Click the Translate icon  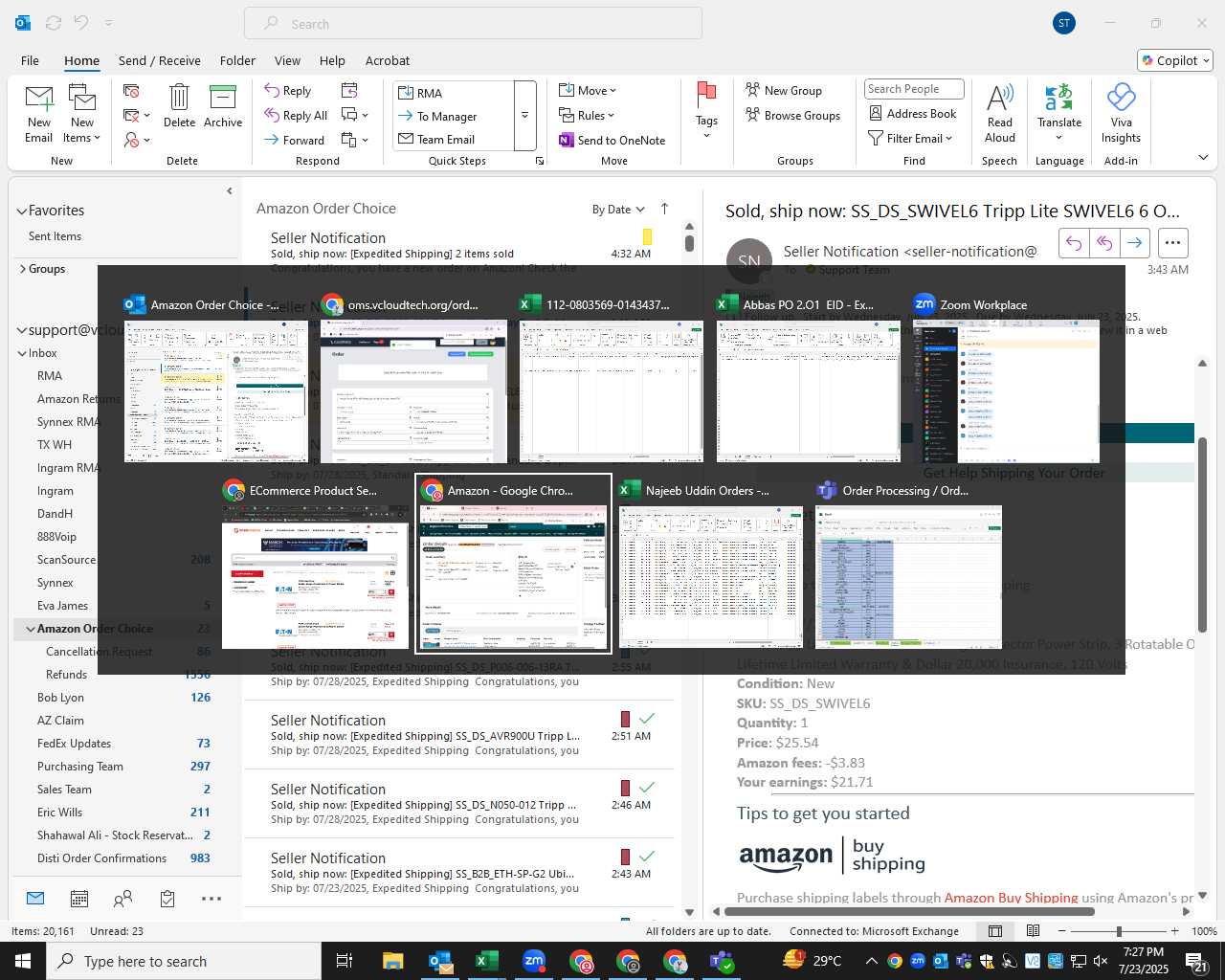[1059, 98]
